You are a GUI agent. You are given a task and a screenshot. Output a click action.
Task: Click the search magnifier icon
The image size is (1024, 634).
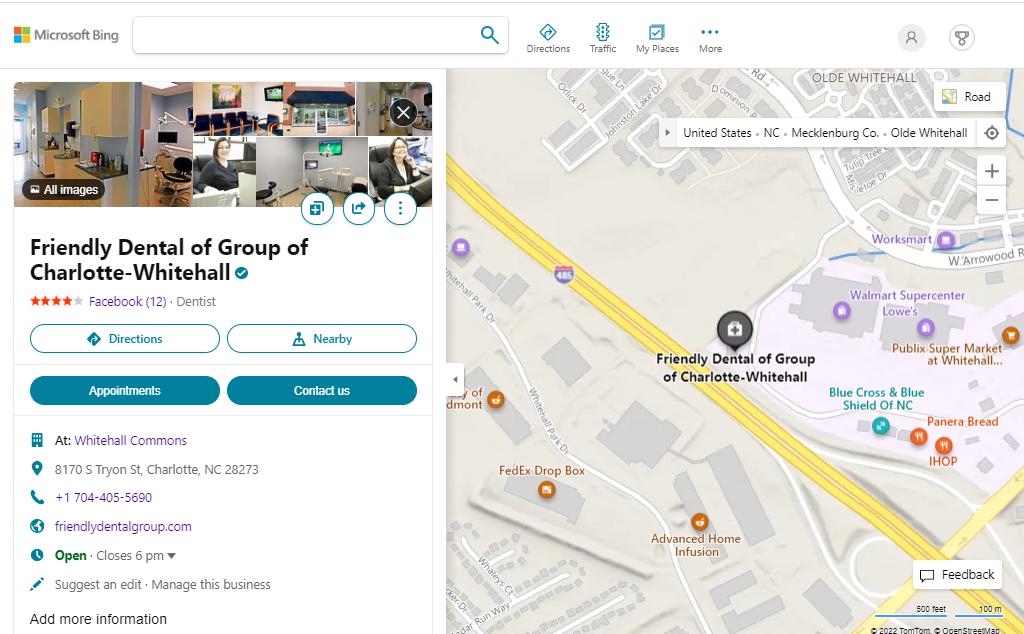(x=489, y=35)
